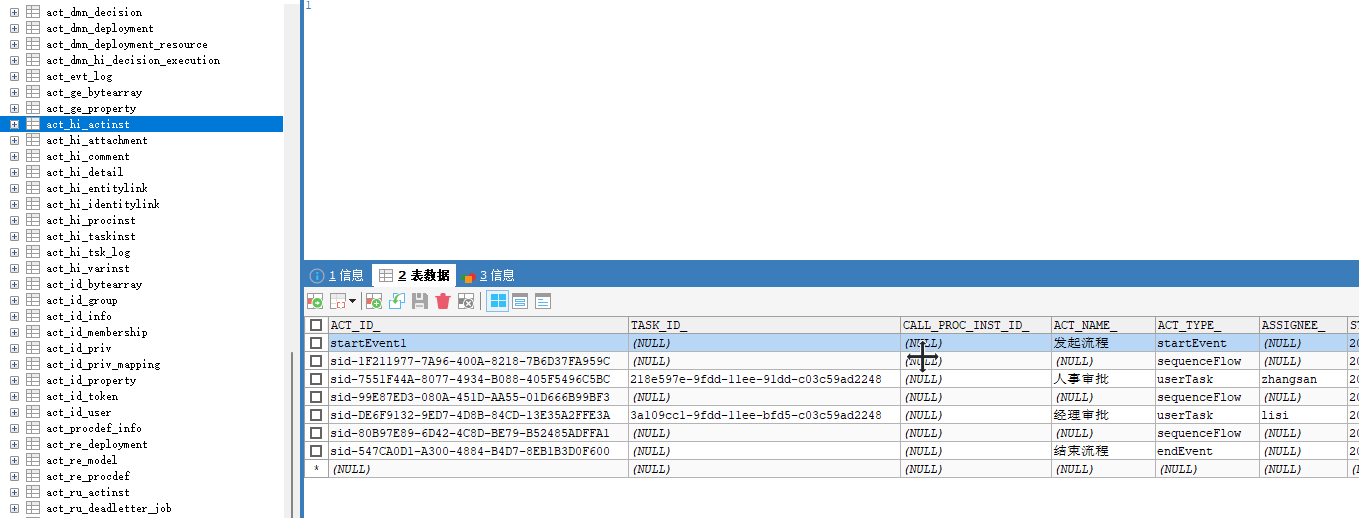This screenshot has width=1359, height=518.
Task: Check the startEvent1 row checkbox
Action: pyautogui.click(x=316, y=343)
